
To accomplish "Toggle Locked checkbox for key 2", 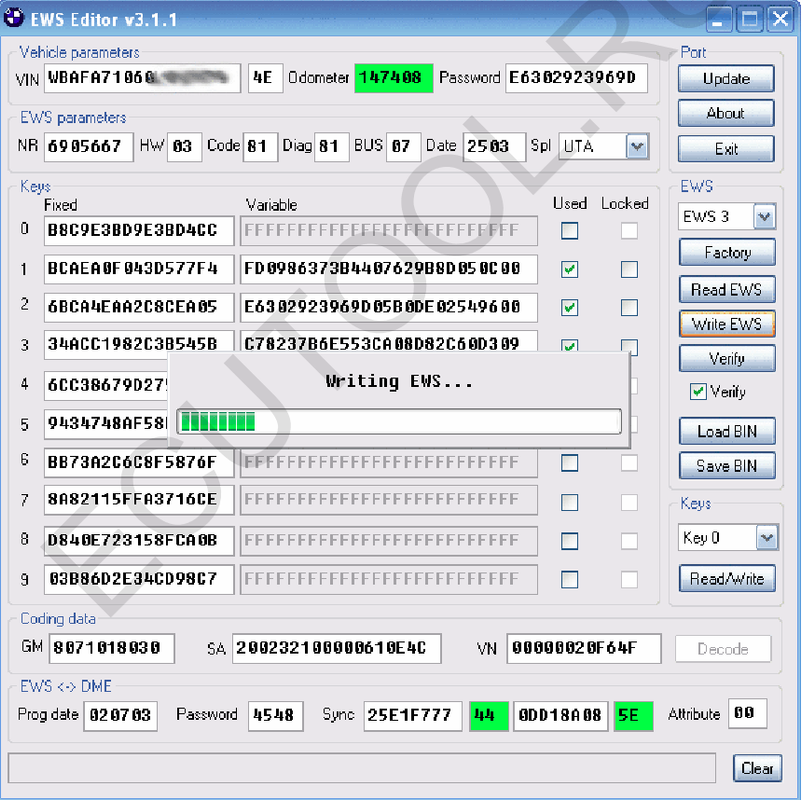I will click(629, 307).
